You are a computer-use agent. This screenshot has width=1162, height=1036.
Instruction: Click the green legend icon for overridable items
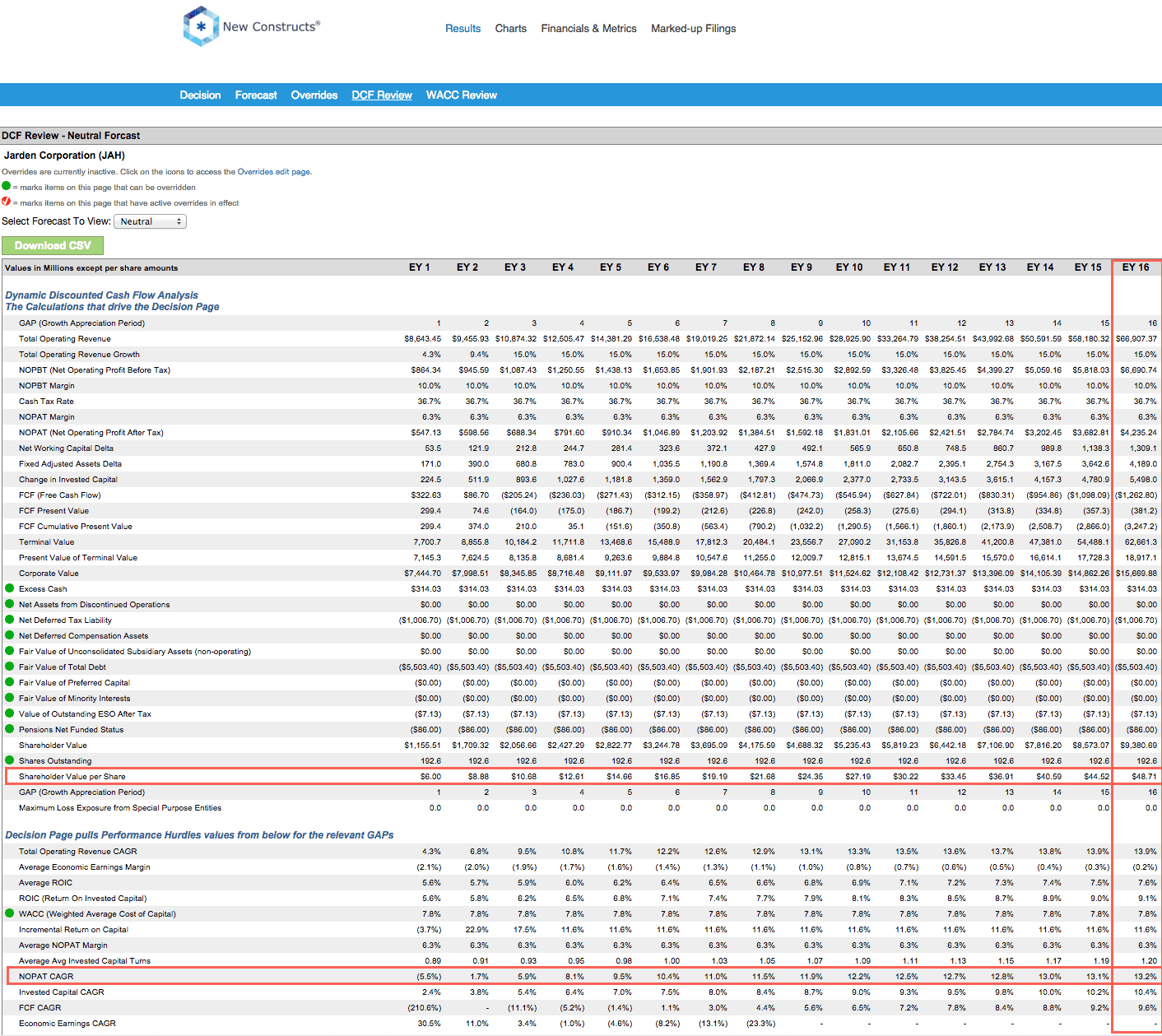click(7, 186)
